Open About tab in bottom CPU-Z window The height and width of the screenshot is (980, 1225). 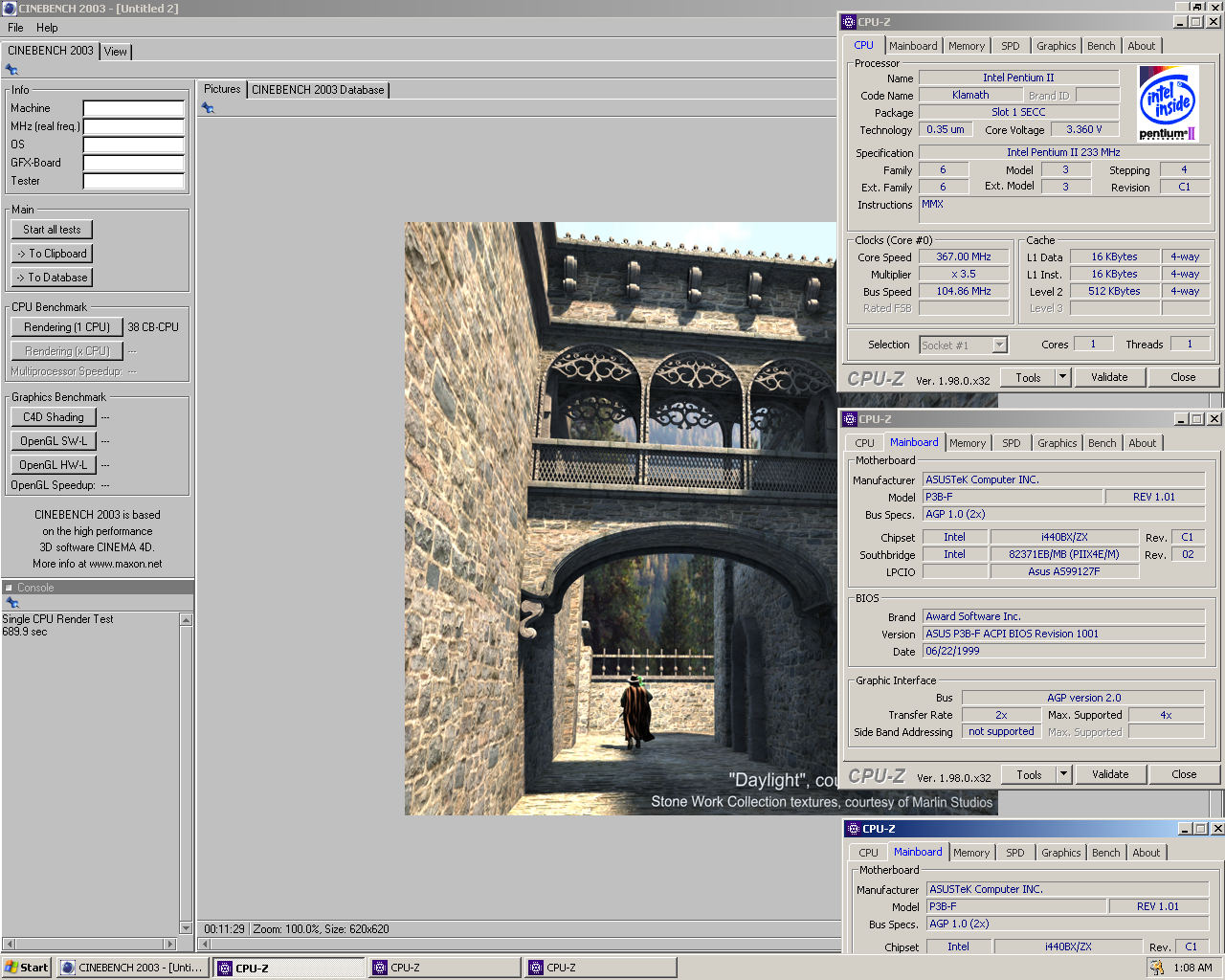1147,853
